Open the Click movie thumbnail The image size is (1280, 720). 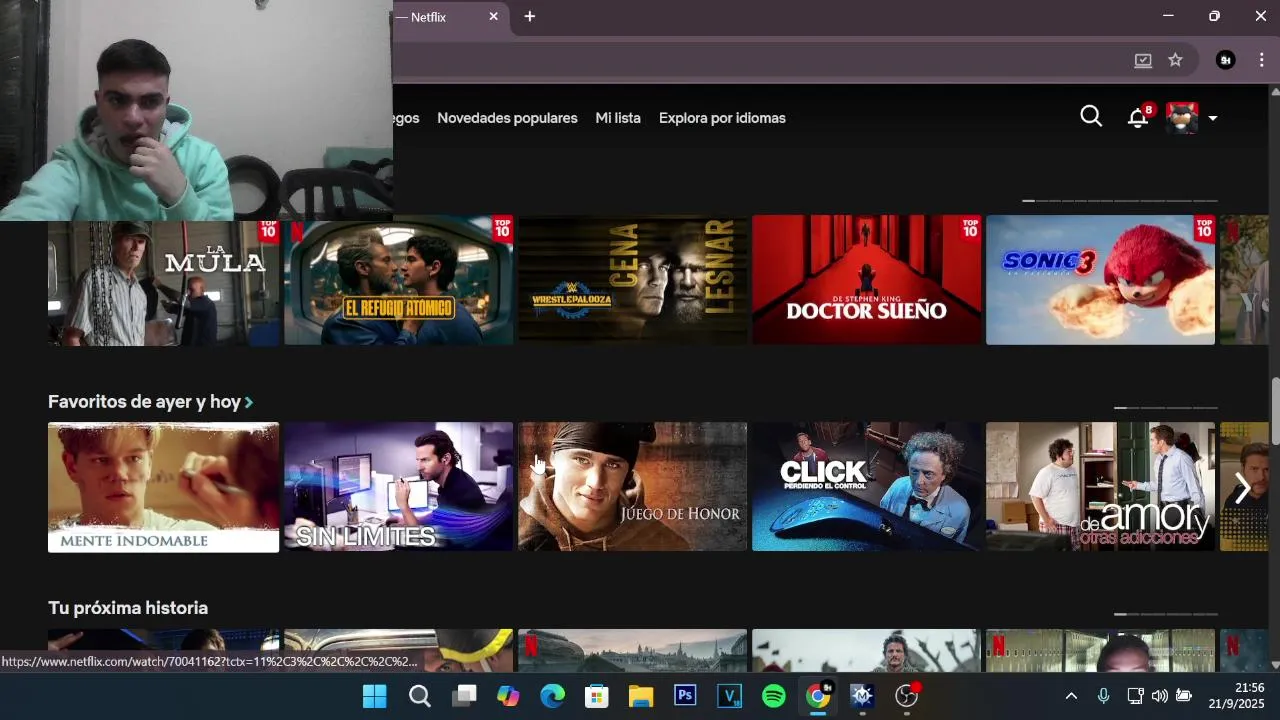[x=866, y=487]
